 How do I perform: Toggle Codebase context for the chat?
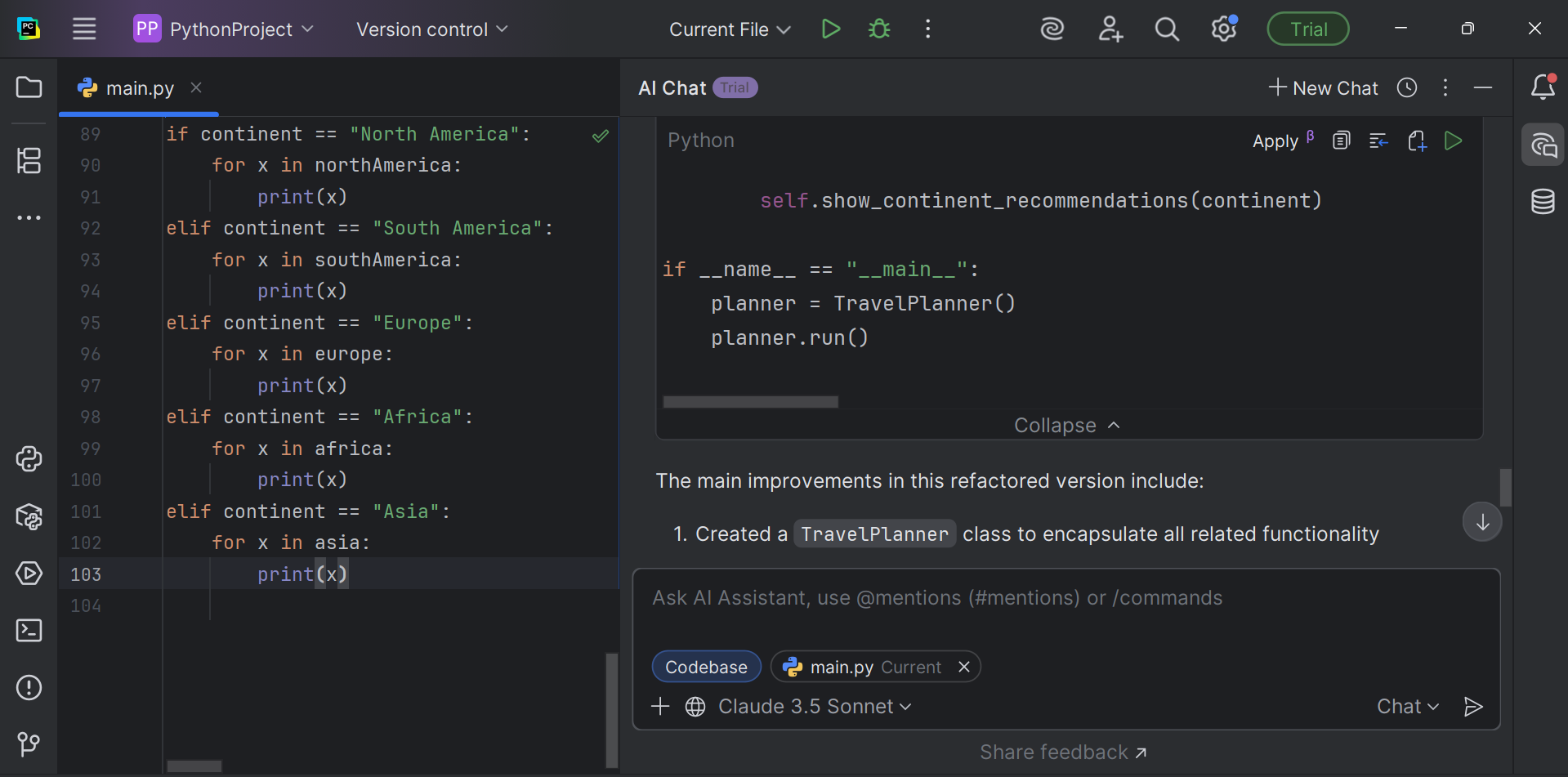[706, 667]
